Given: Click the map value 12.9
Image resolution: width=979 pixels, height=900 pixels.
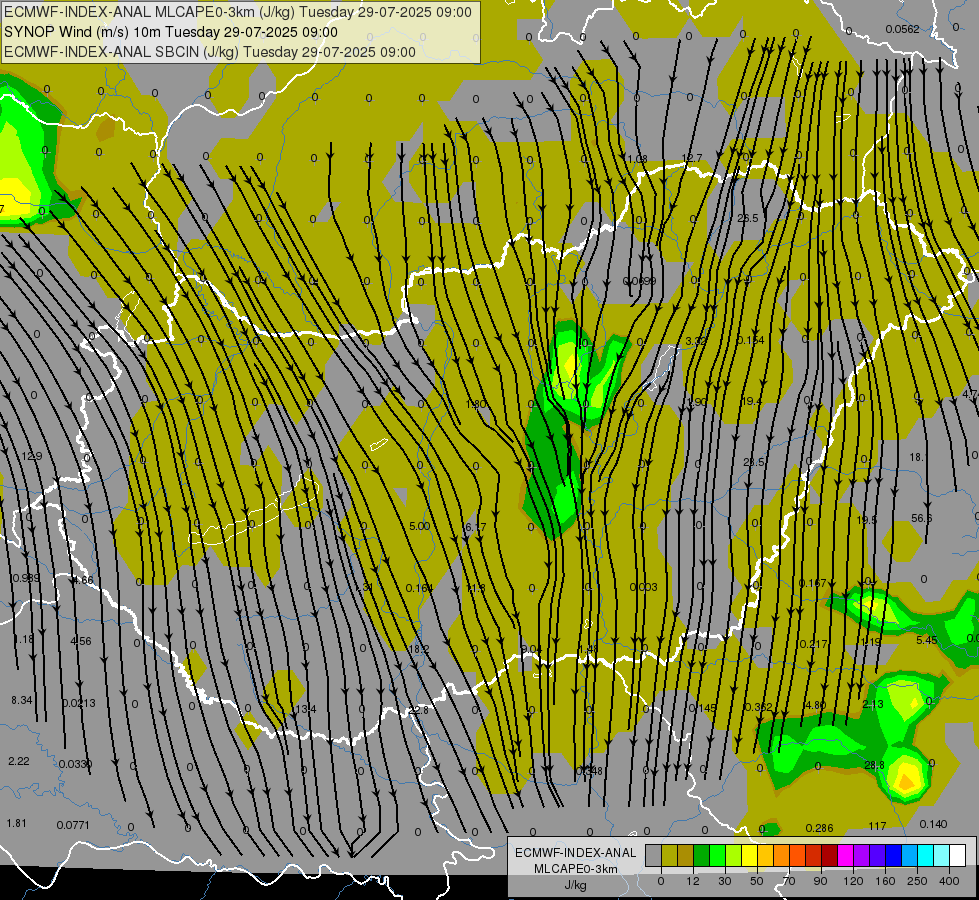Looking at the screenshot, I should point(31,457).
